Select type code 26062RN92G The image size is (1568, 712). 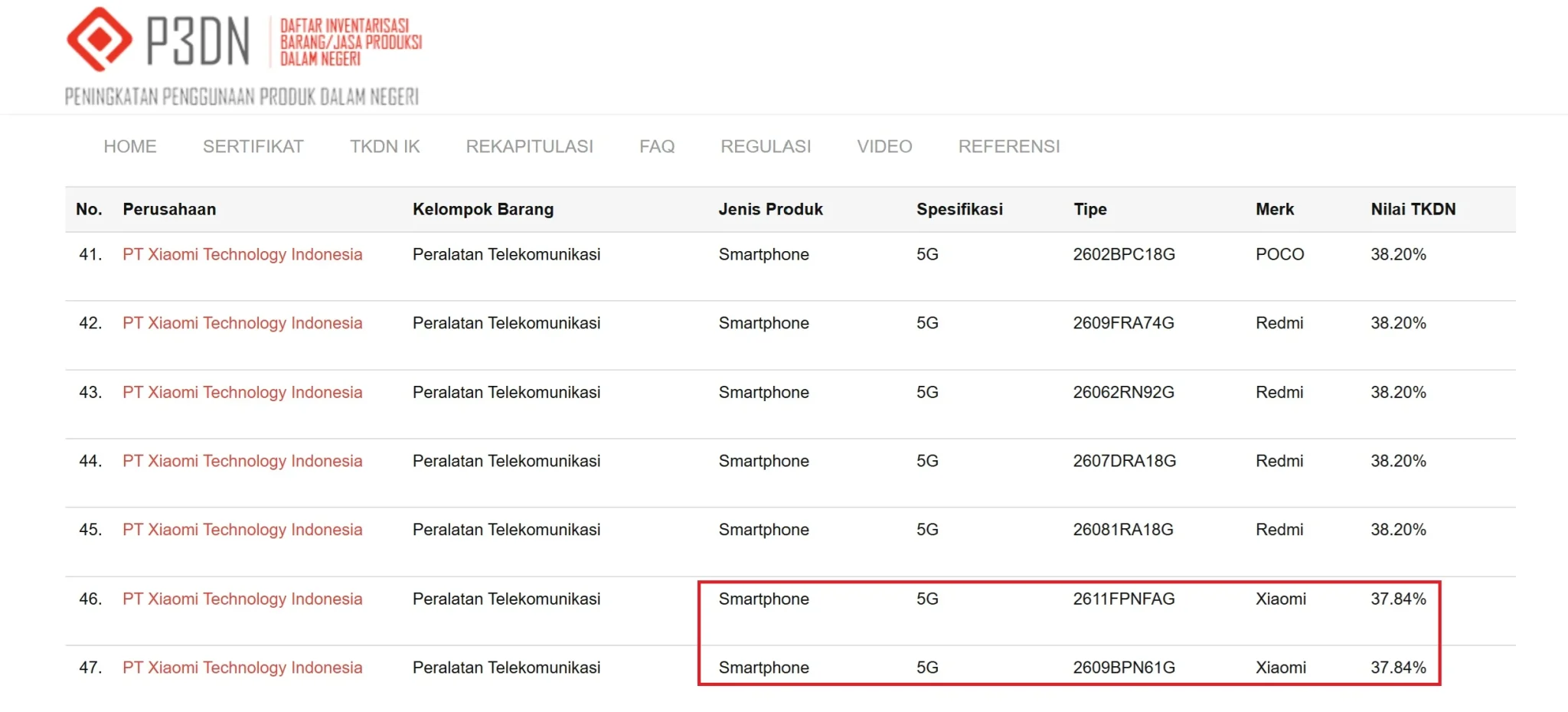pos(1123,392)
